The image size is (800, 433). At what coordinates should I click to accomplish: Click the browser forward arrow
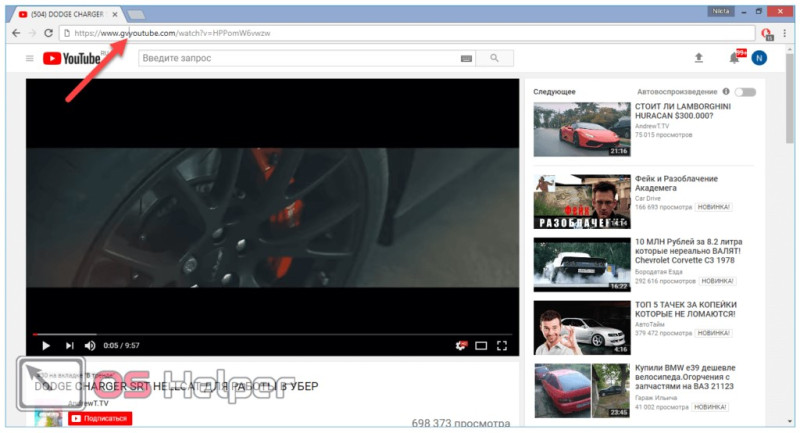click(32, 33)
